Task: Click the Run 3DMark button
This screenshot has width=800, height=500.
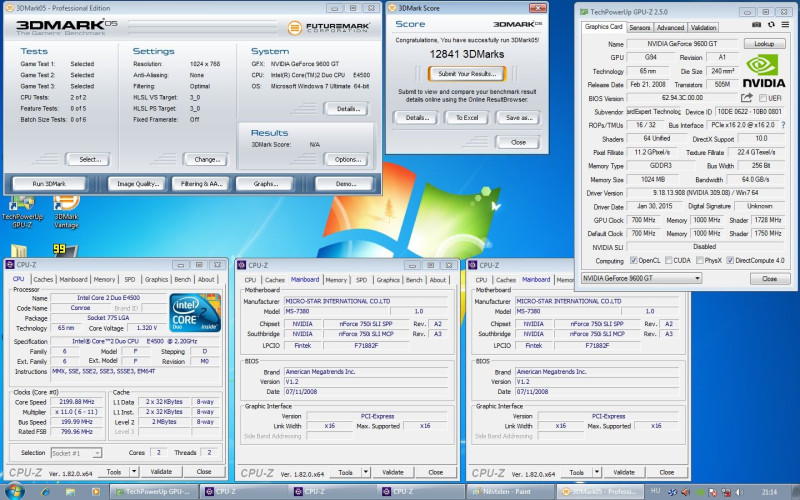Action: click(49, 184)
